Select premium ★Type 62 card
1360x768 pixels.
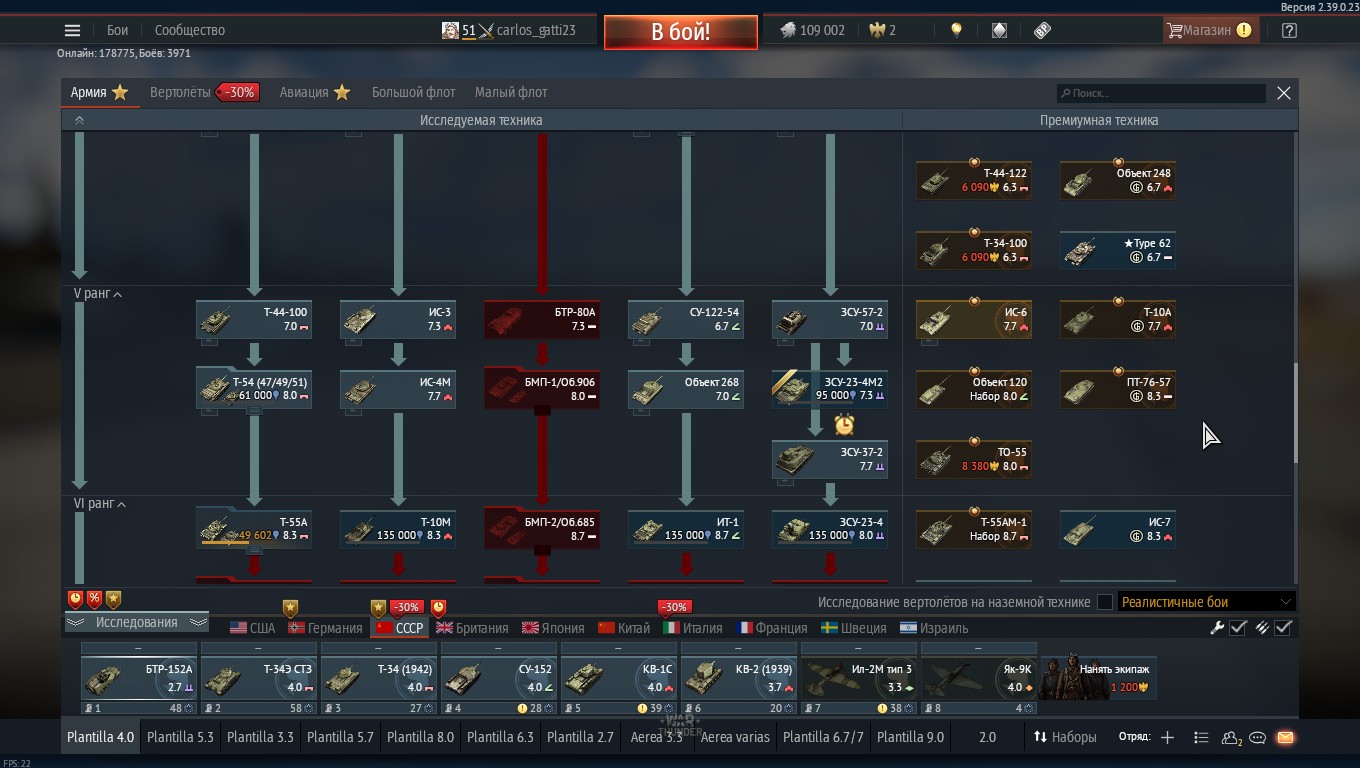point(1118,250)
